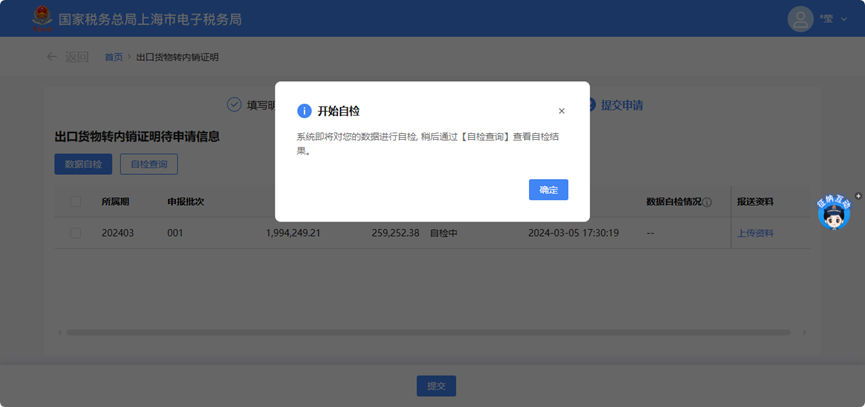Open the tax assistant mascot chat icon
The width and height of the screenshot is (865, 407).
pos(833,214)
